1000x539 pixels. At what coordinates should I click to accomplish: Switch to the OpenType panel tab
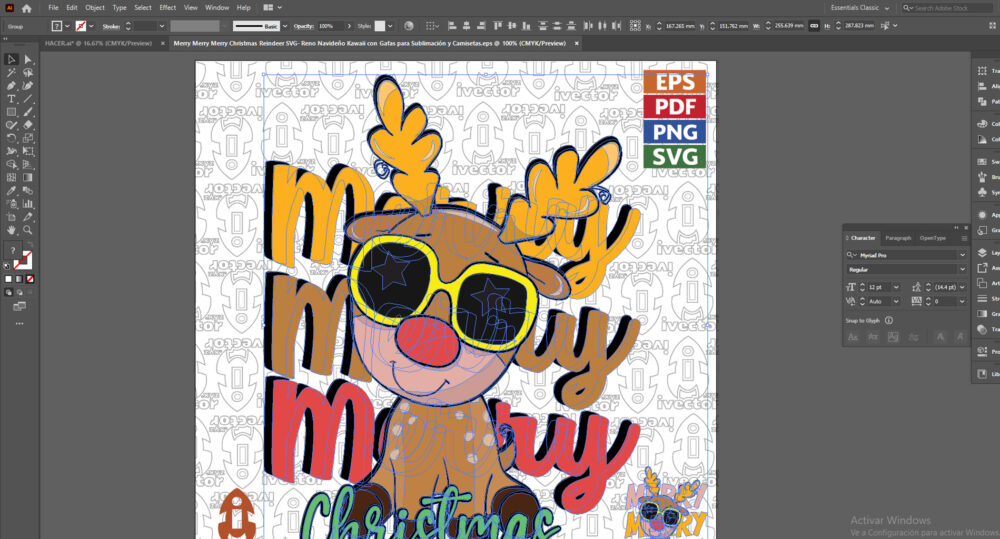932,238
